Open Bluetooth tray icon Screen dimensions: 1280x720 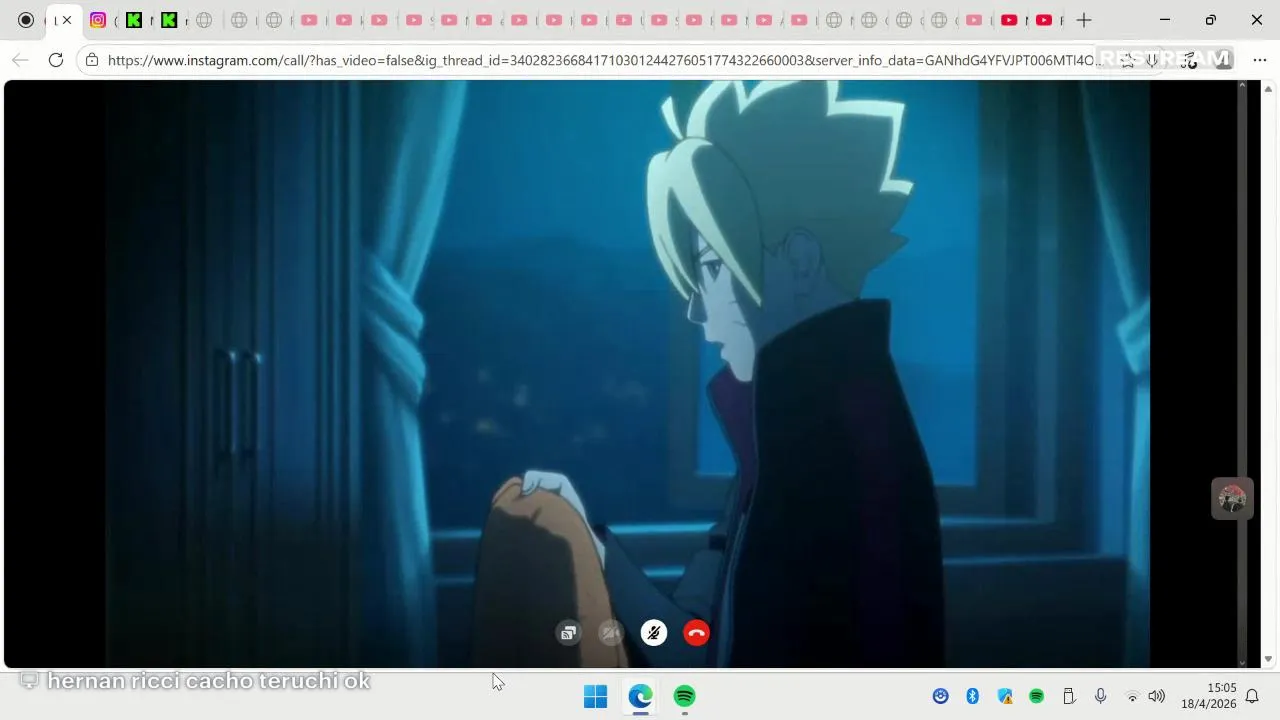pos(972,696)
